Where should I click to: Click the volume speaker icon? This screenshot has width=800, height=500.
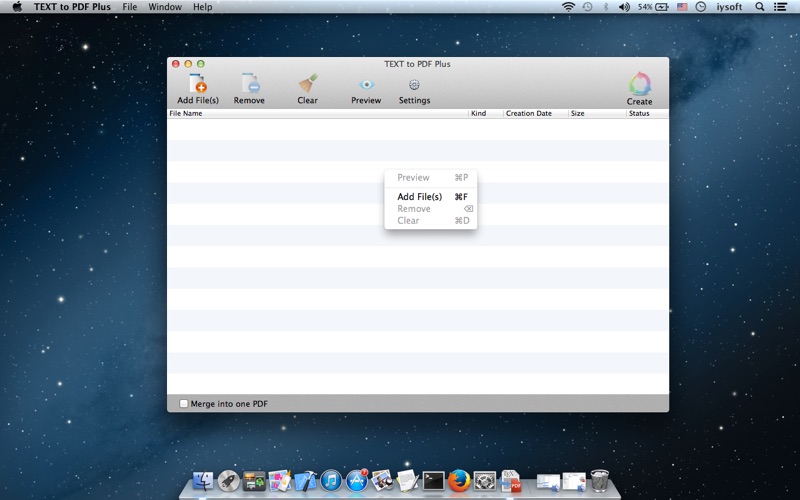(624, 7)
